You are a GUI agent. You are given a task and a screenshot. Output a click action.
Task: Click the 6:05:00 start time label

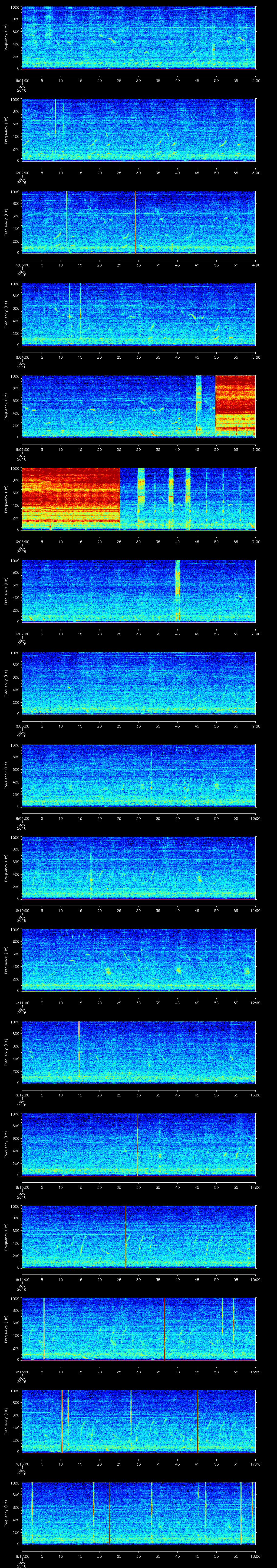point(22,449)
